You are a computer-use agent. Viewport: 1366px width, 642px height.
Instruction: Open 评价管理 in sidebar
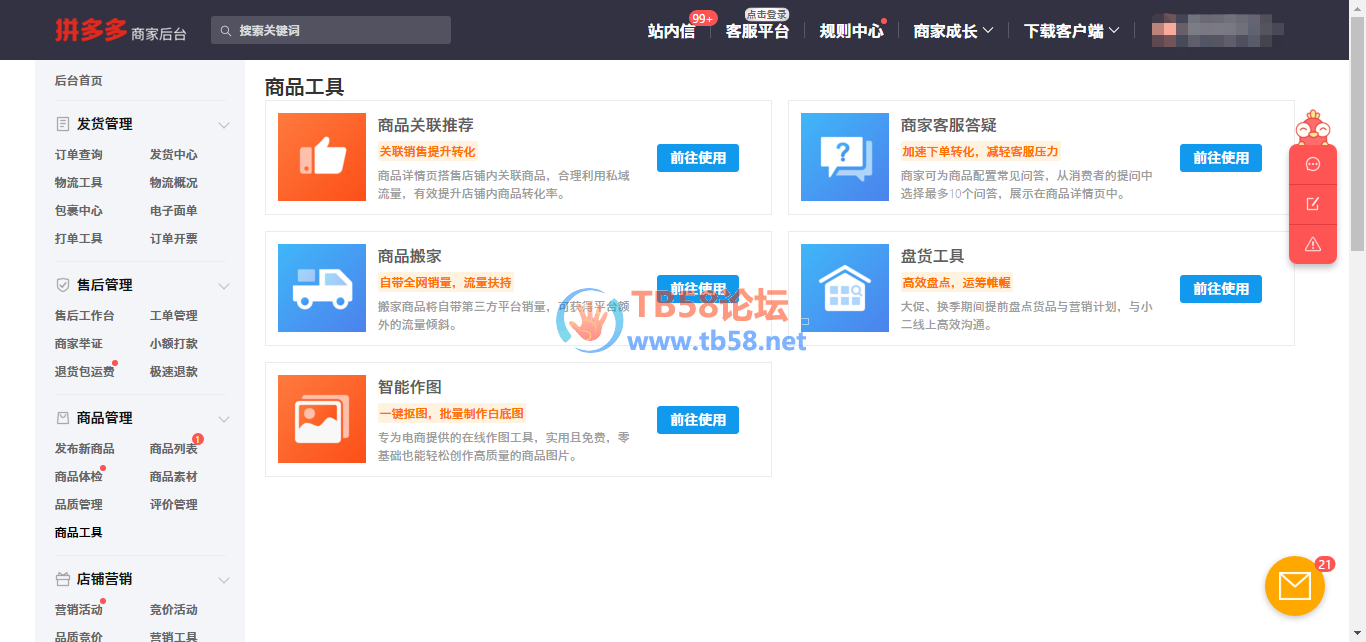(x=174, y=505)
